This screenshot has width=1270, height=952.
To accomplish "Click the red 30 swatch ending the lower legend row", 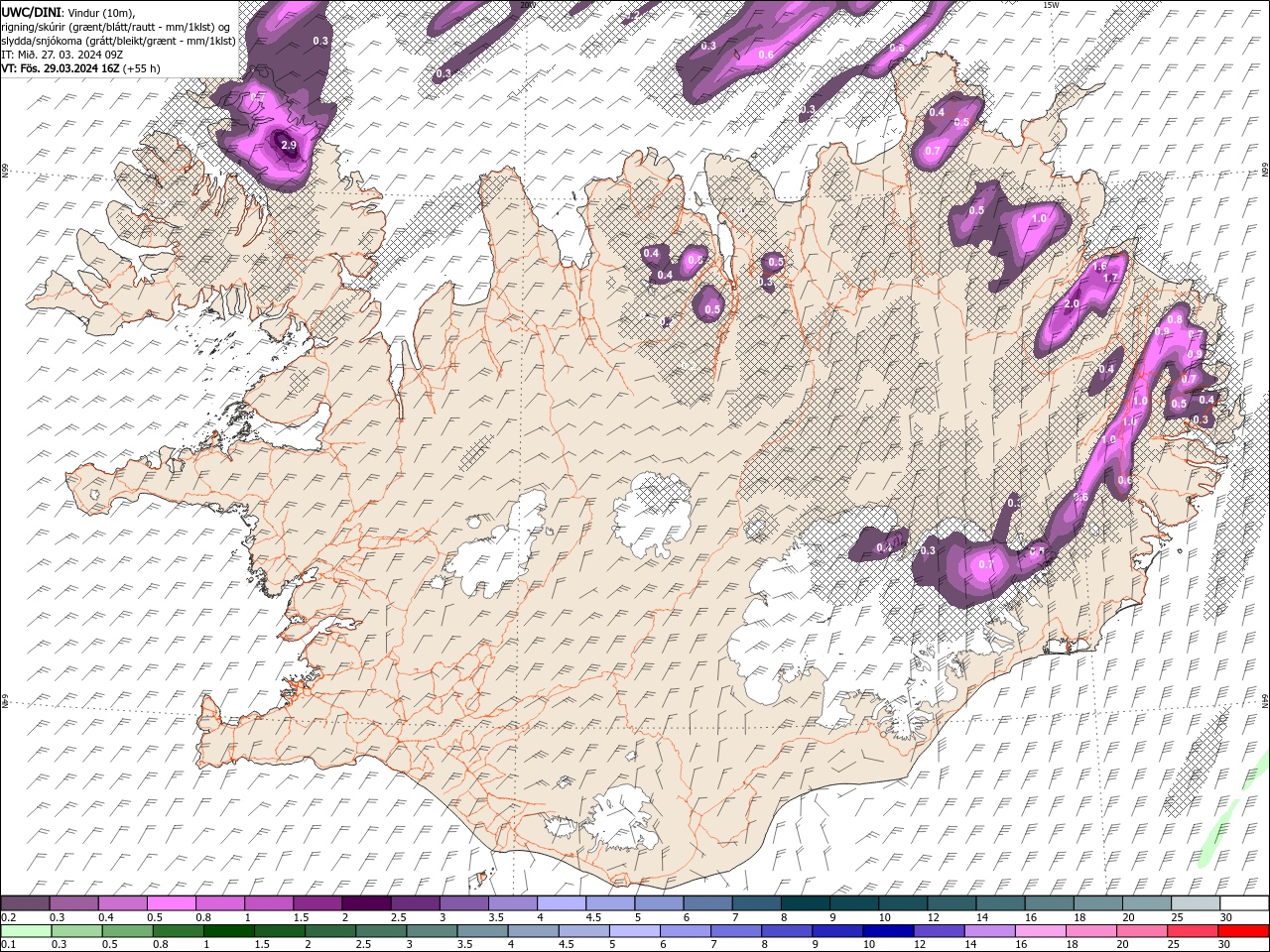I will pos(1243,931).
